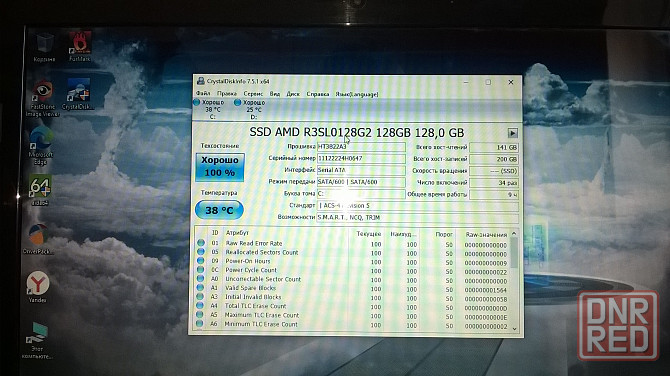Open the Справка menu
The height and width of the screenshot is (376, 670).
[317, 94]
